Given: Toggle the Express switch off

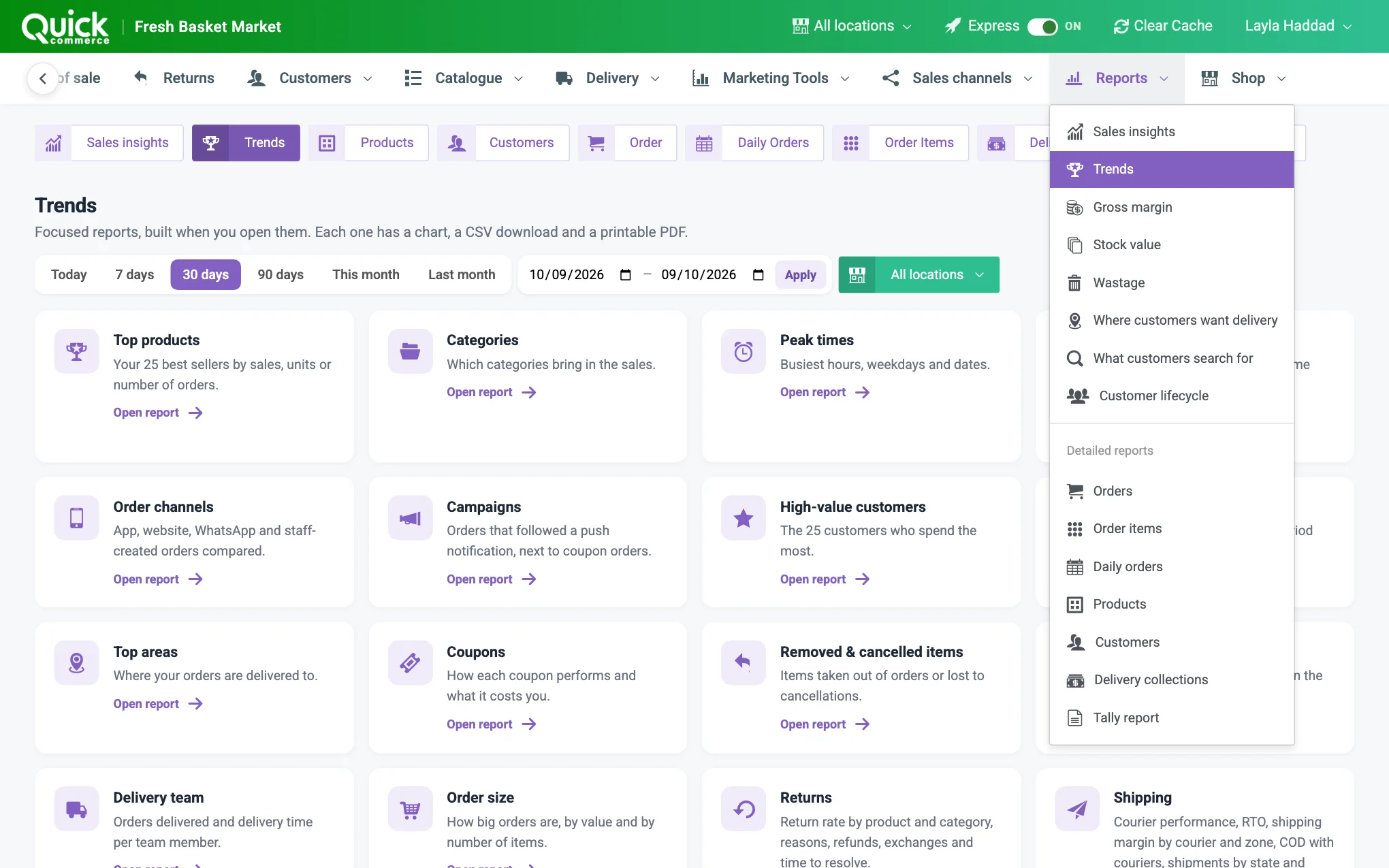Looking at the screenshot, I should point(1042,27).
